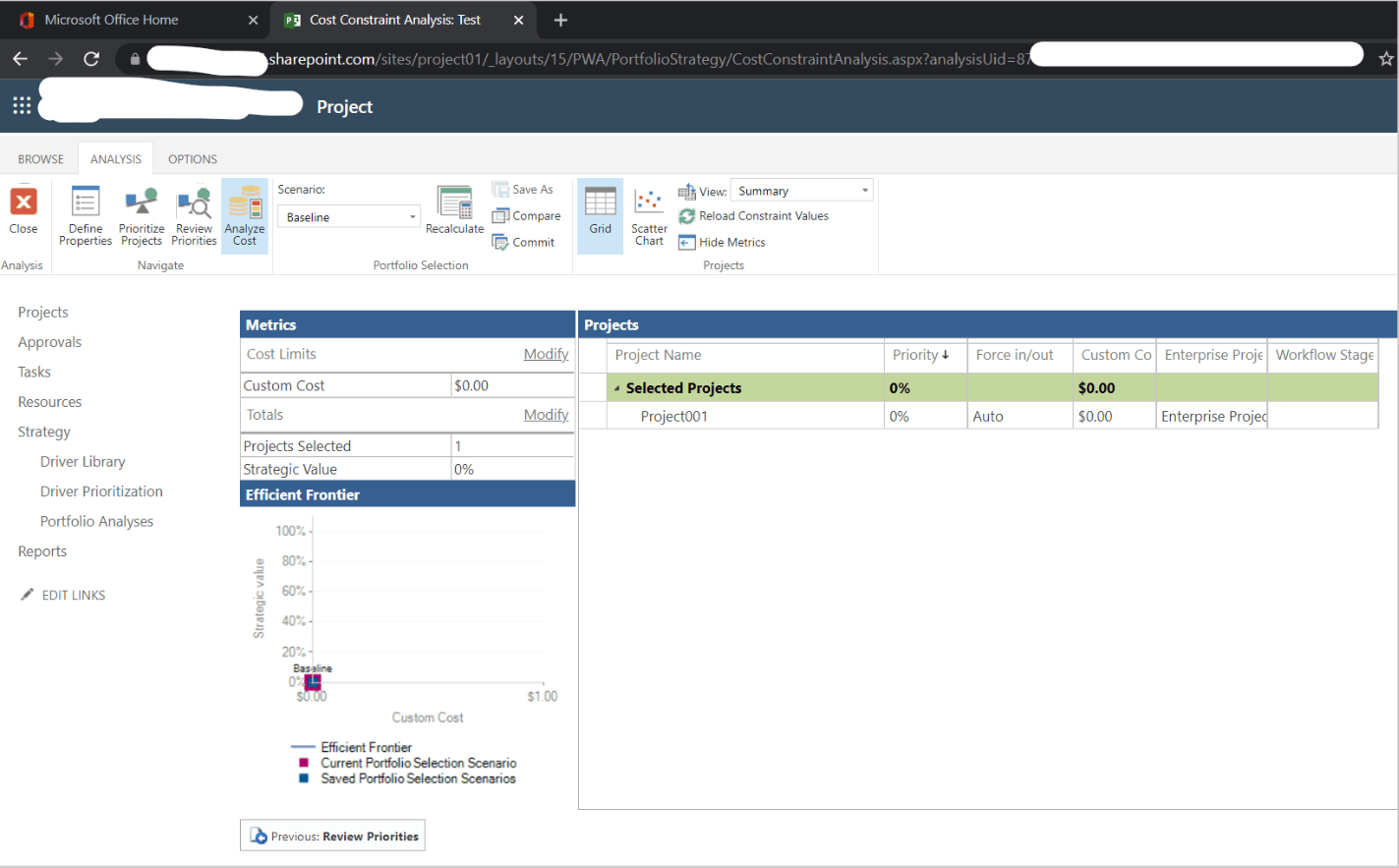
Task: Hide Metrics panel via ribbon
Action: [723, 243]
